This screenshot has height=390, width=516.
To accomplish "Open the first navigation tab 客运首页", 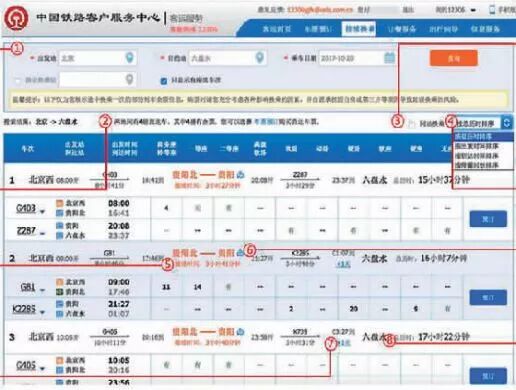I will (x=277, y=29).
